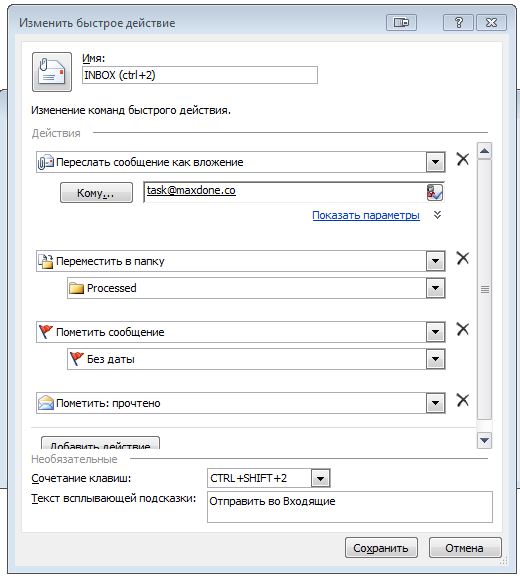
Task: Remove the forward as attachment action
Action: point(463,159)
